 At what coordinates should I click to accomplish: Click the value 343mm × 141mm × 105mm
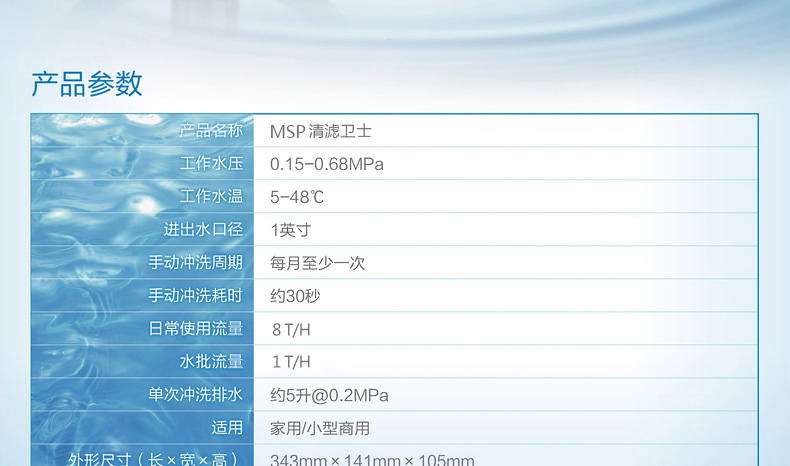372,459
